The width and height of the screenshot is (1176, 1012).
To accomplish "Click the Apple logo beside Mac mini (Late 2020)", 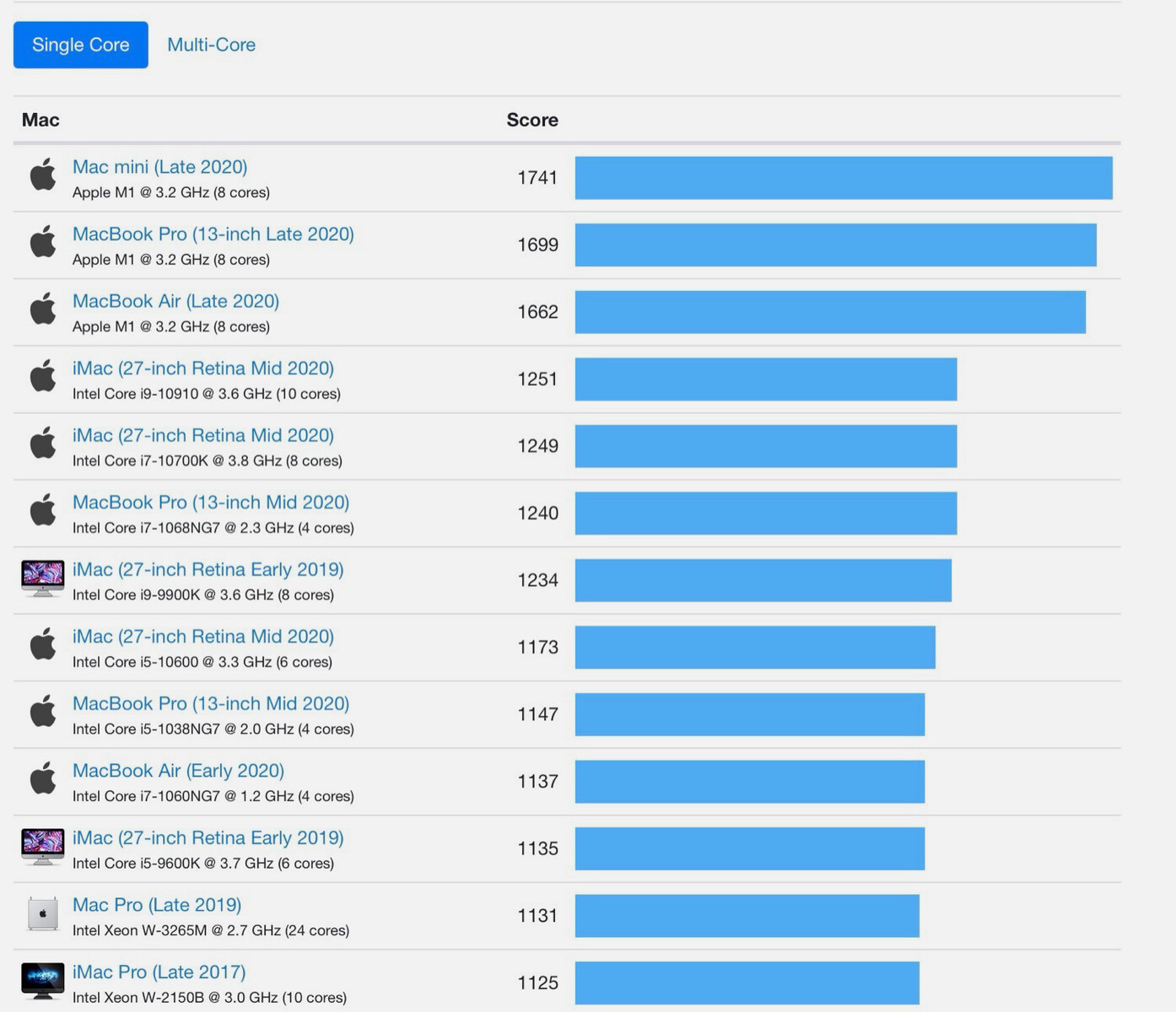I will pos(43,175).
